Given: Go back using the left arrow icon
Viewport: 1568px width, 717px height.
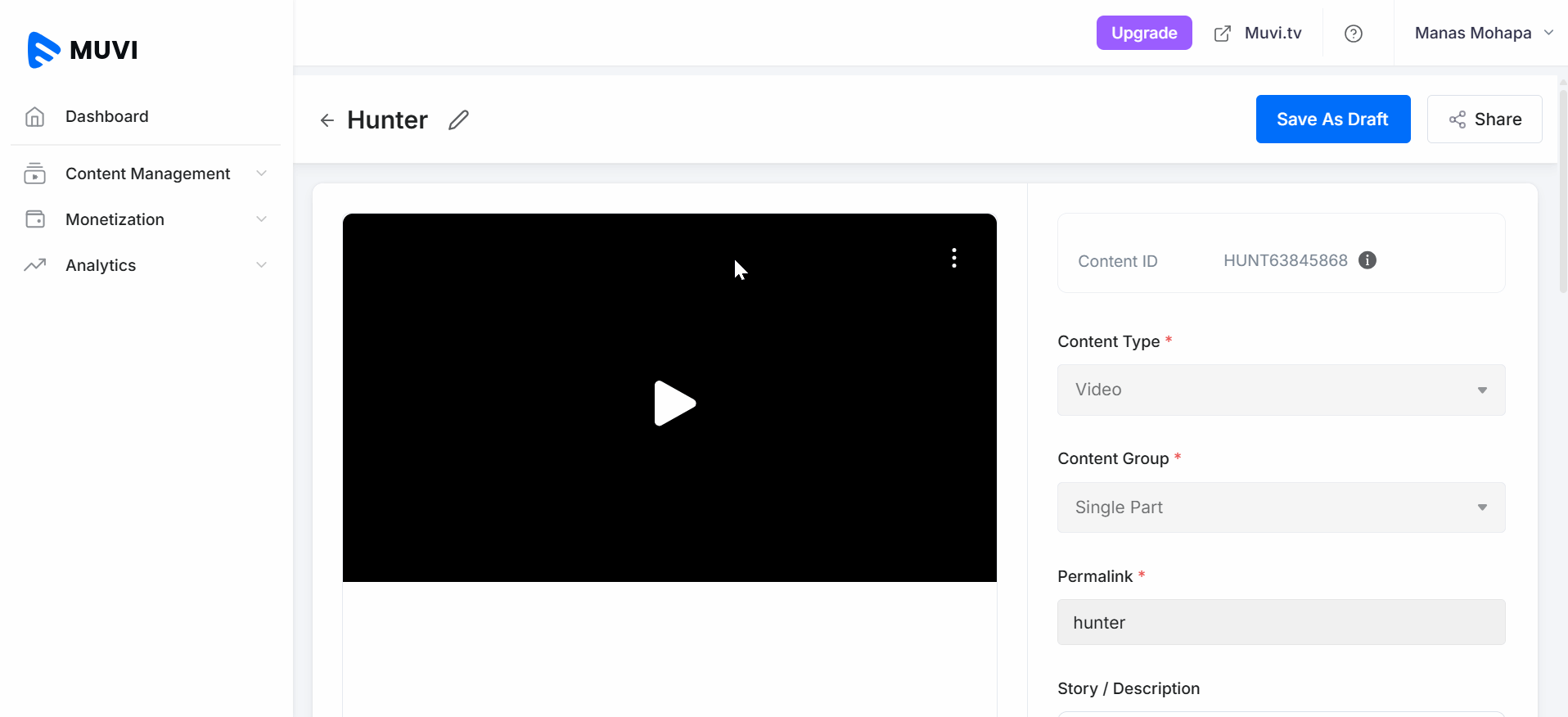Looking at the screenshot, I should coord(327,121).
